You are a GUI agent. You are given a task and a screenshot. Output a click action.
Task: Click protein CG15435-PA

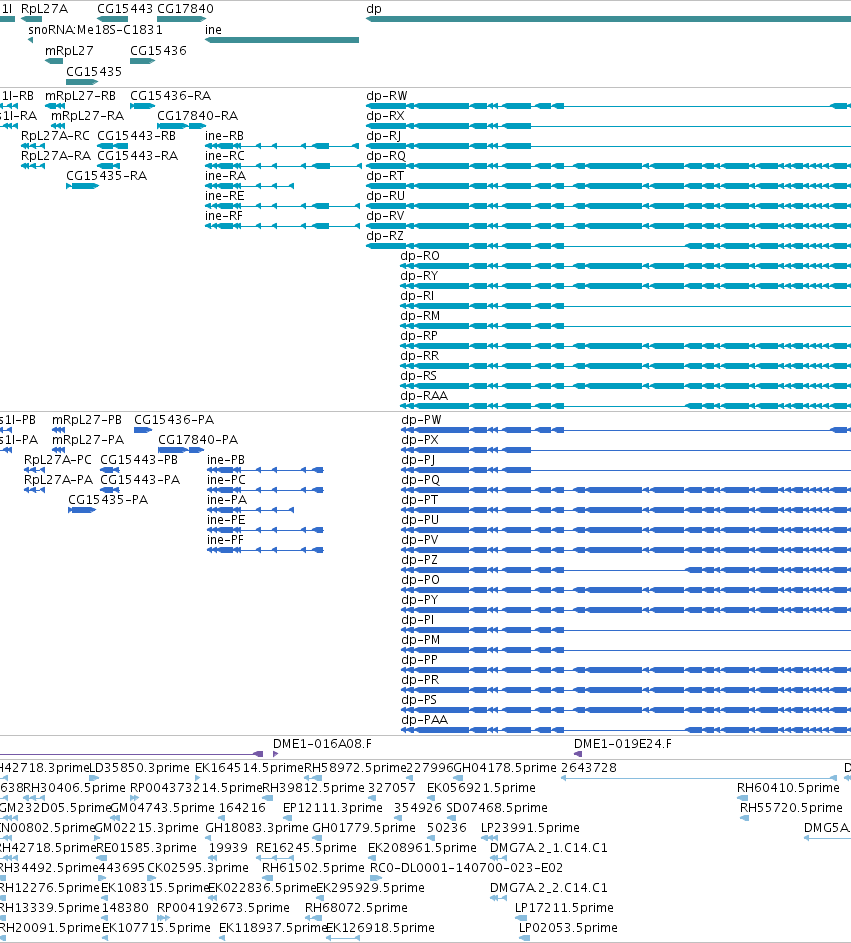click(x=108, y=500)
